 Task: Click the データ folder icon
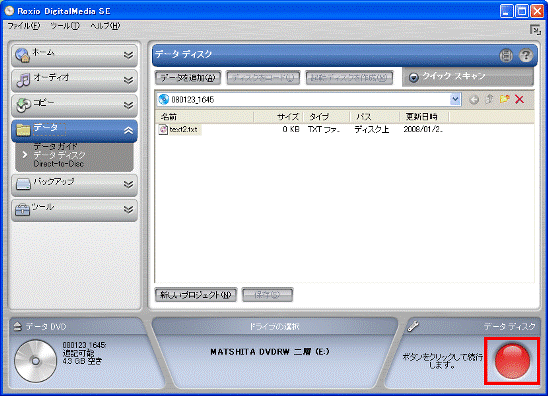[x=23, y=130]
